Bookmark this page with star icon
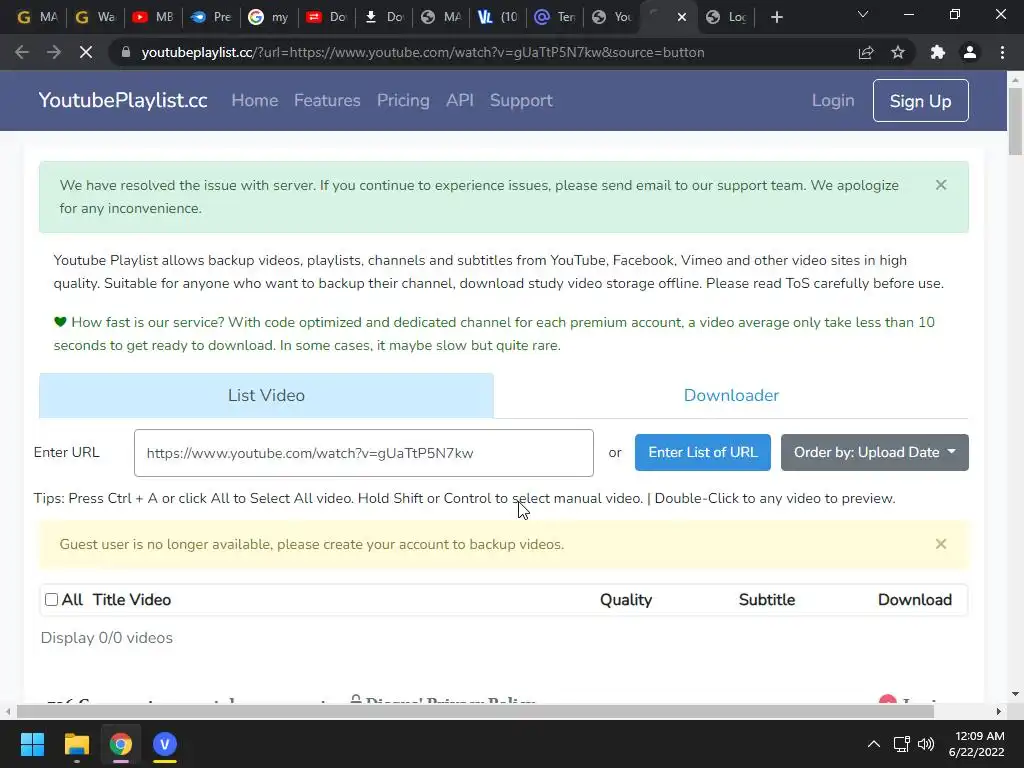Screen dimensions: 1024x768 pos(898,52)
